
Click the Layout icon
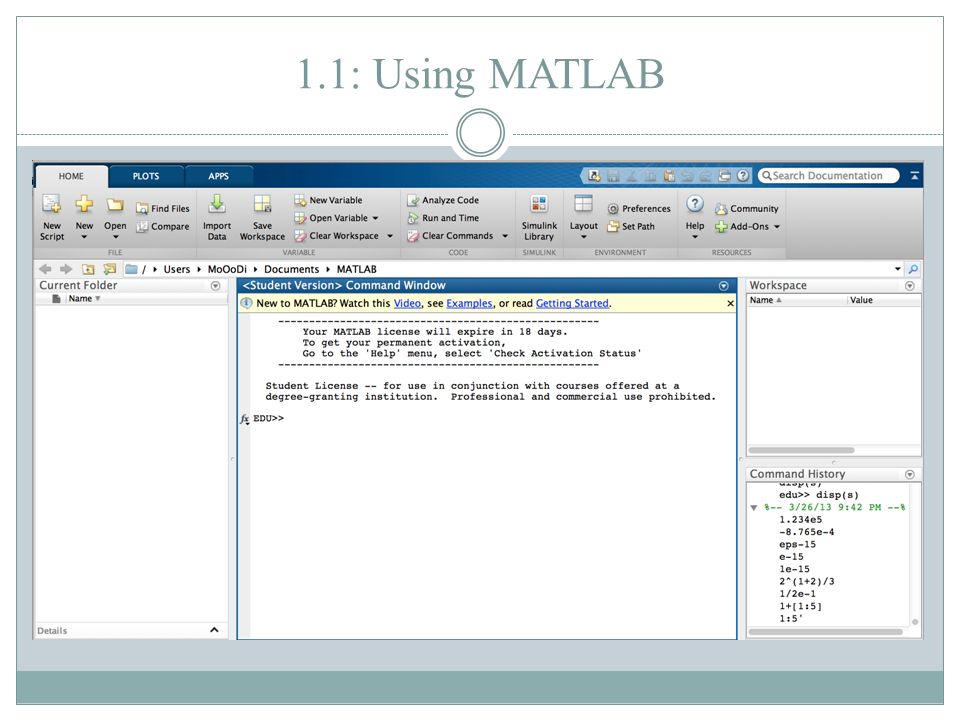click(x=583, y=204)
